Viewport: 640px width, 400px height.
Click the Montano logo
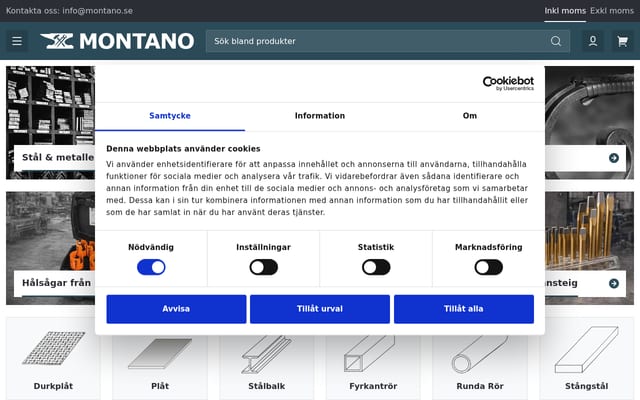[117, 41]
